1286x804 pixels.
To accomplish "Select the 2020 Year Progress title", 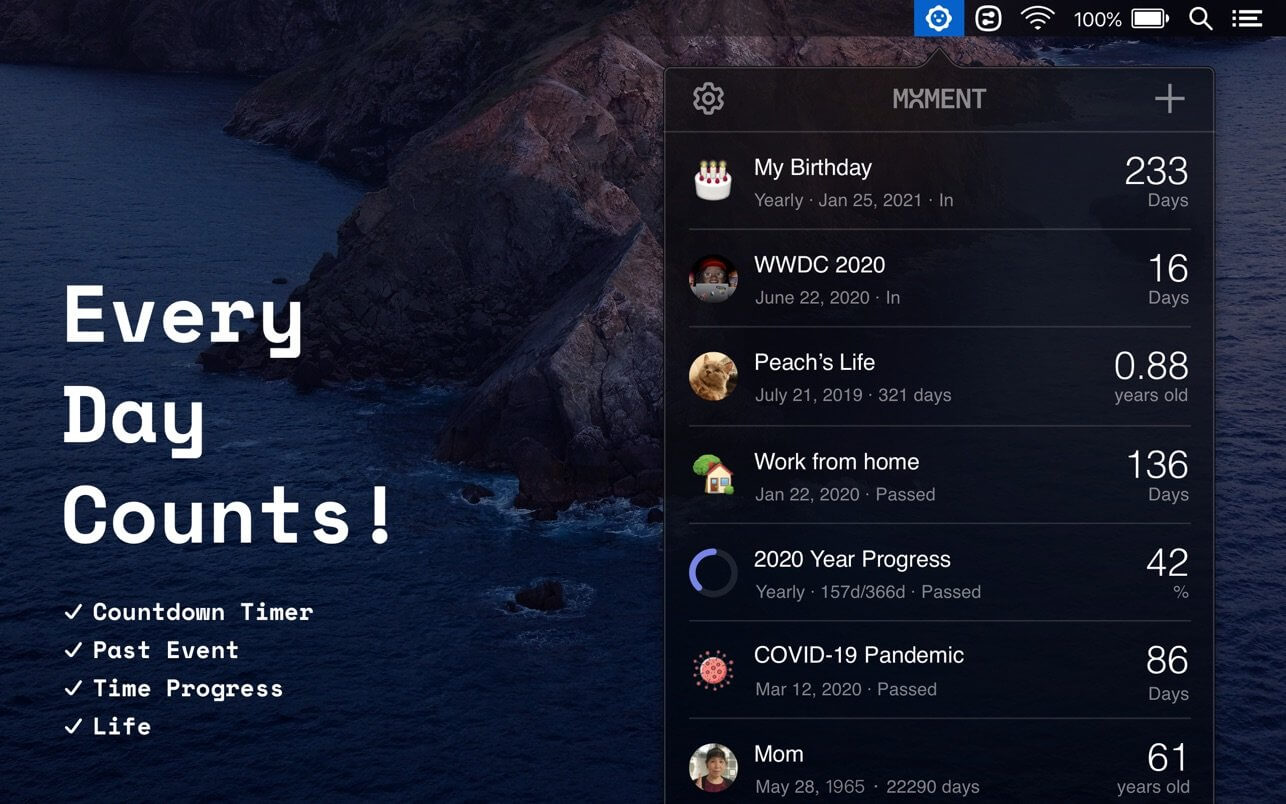I will point(852,559).
